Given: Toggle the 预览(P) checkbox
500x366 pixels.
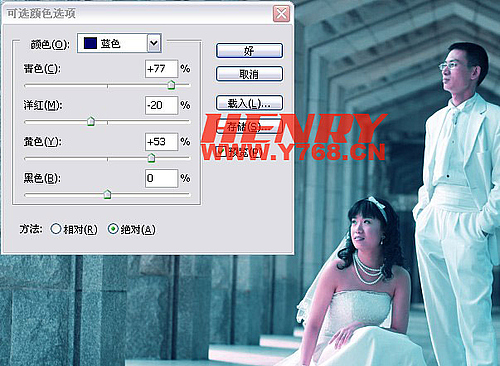Looking at the screenshot, I should [221, 152].
